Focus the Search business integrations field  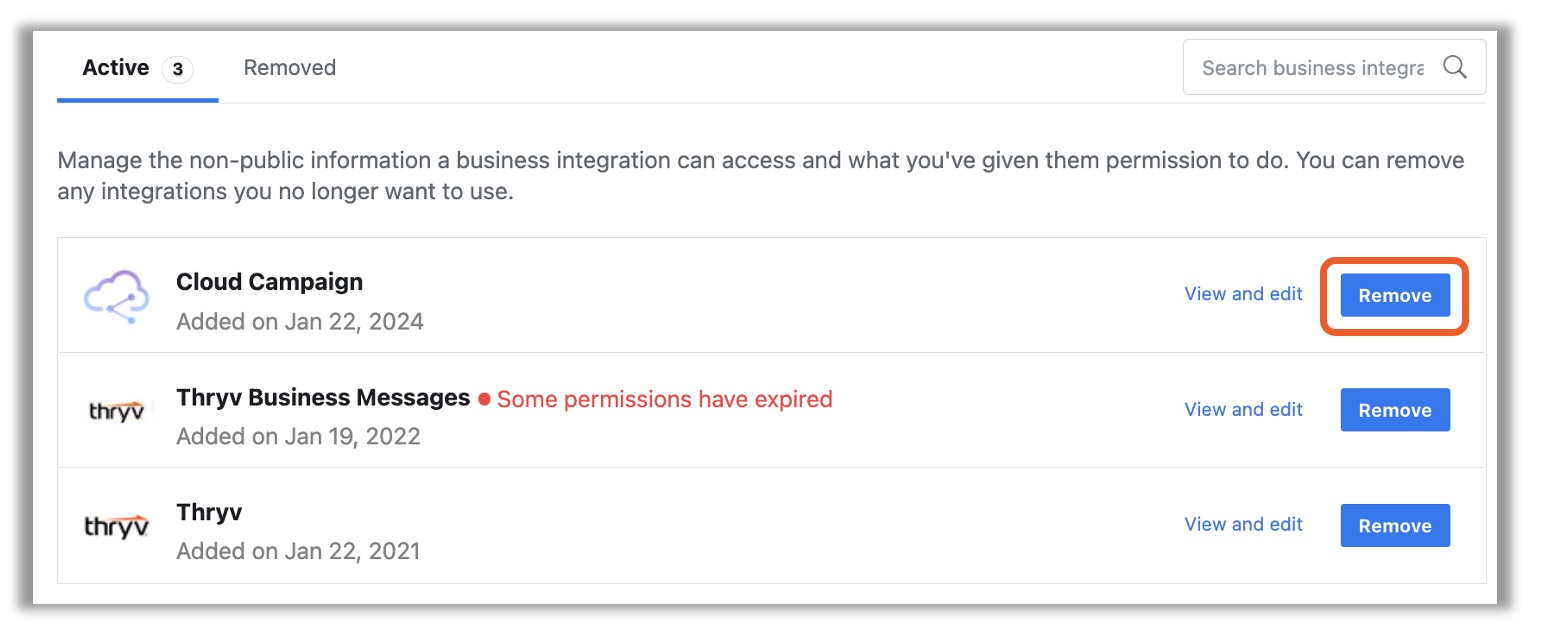[x=1312, y=68]
